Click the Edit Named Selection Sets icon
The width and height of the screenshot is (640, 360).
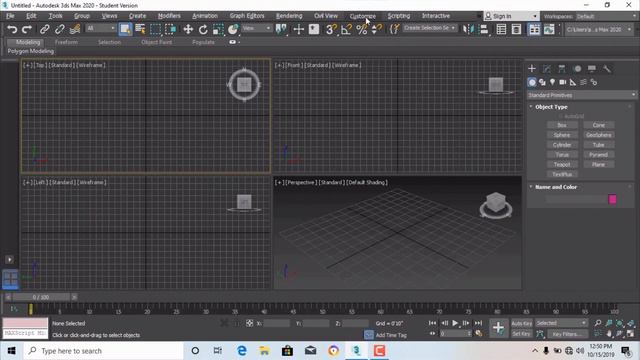[394, 29]
